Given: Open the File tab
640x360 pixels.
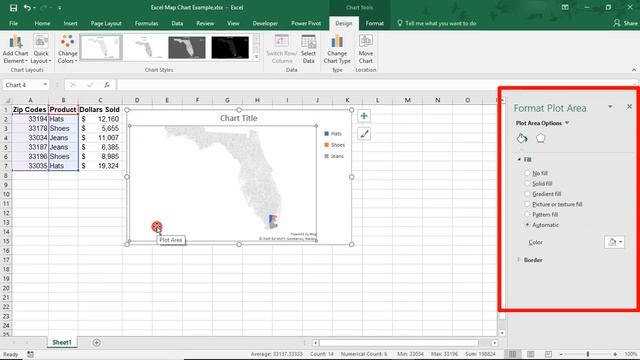Looking at the screenshot, I should pos(13,23).
